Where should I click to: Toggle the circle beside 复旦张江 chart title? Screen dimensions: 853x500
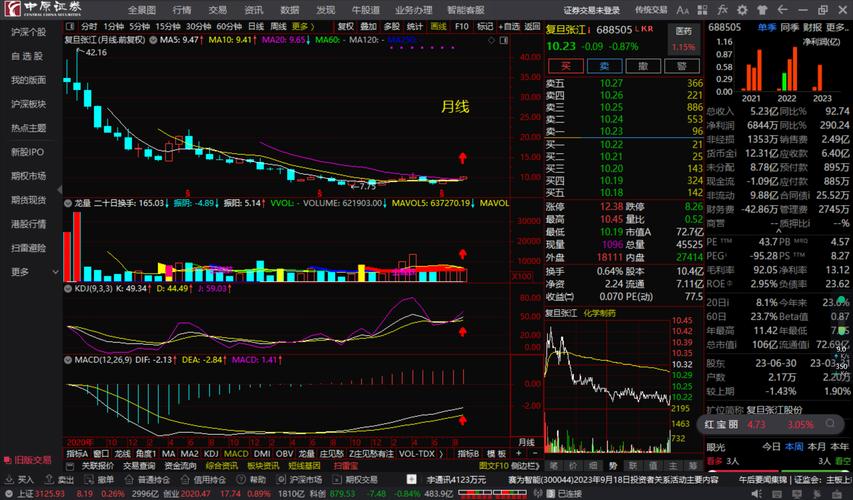click(153, 40)
